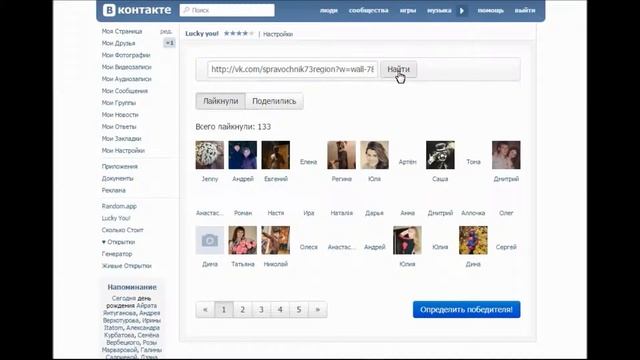640x360 pixels.
Task: Open Моя Страница in sidebar
Action: (122, 31)
